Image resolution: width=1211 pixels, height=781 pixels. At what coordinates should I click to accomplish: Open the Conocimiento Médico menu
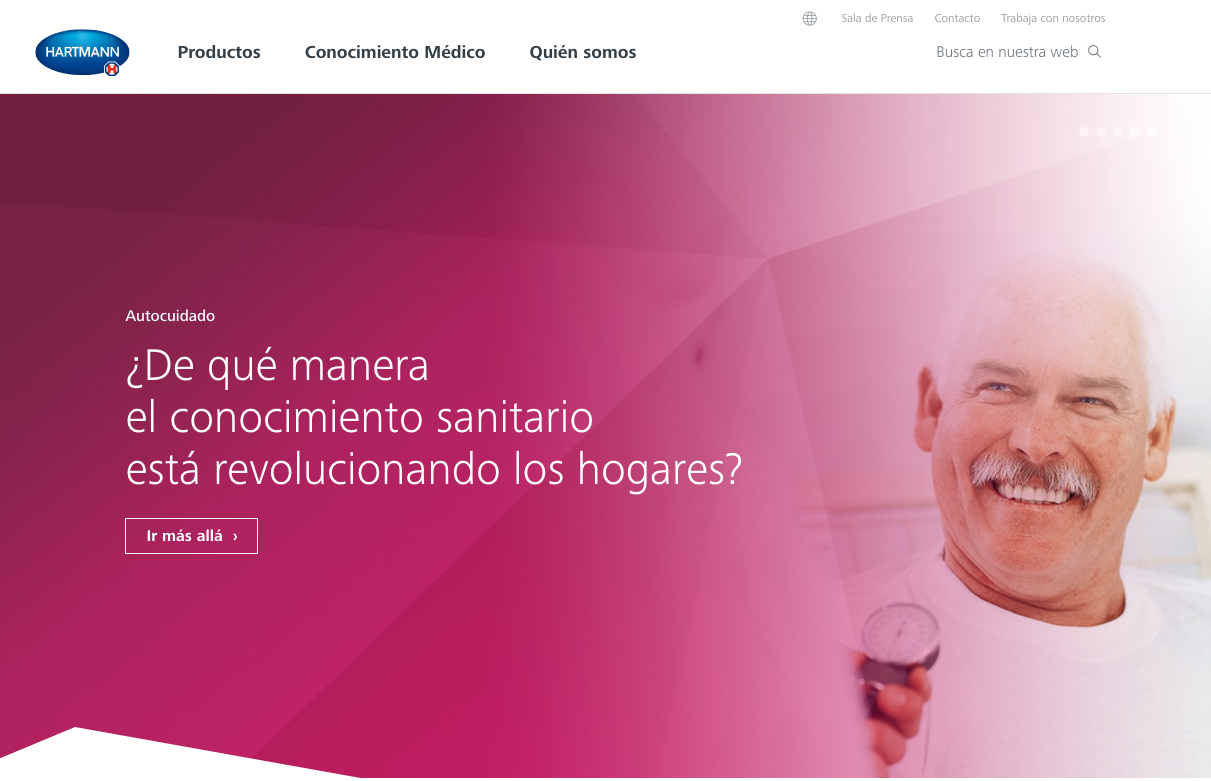[395, 52]
